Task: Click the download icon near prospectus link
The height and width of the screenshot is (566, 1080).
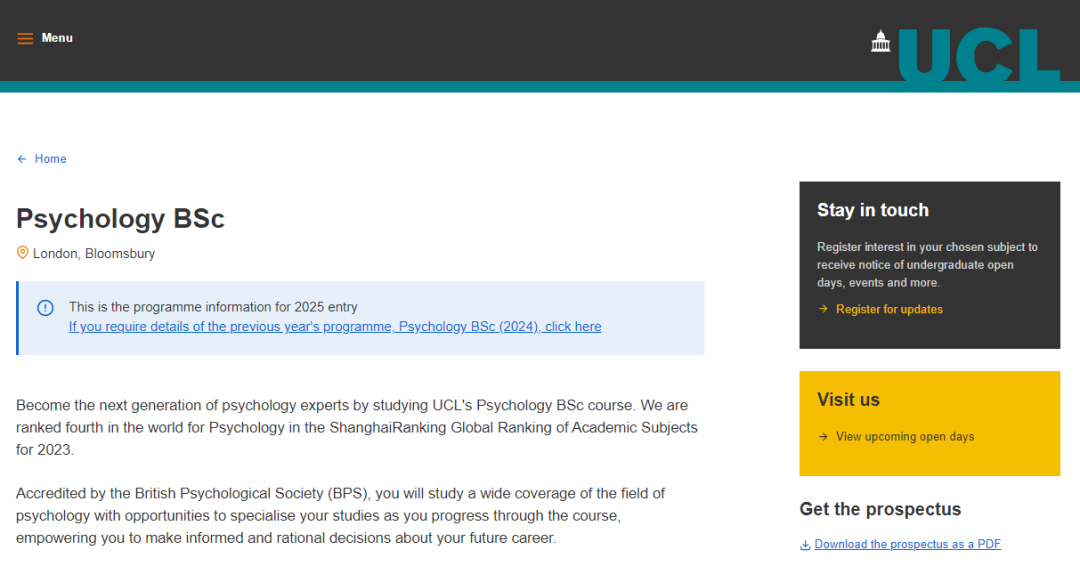Action: (805, 545)
